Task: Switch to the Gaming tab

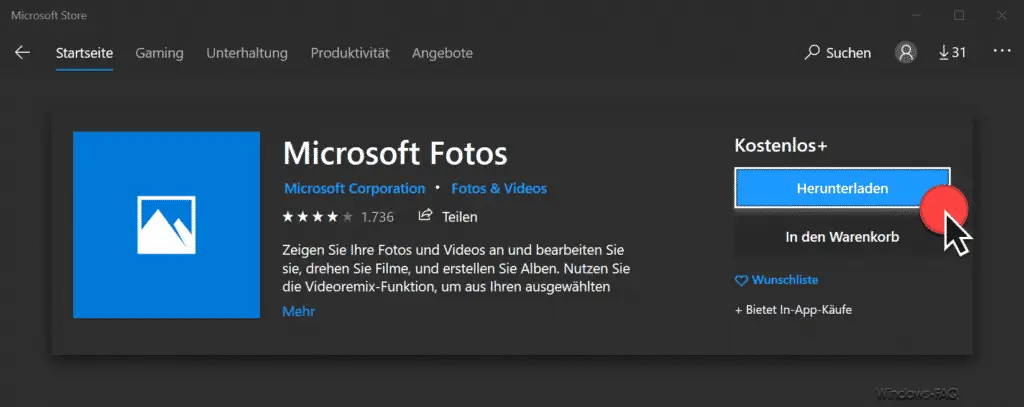Action: 159,54
